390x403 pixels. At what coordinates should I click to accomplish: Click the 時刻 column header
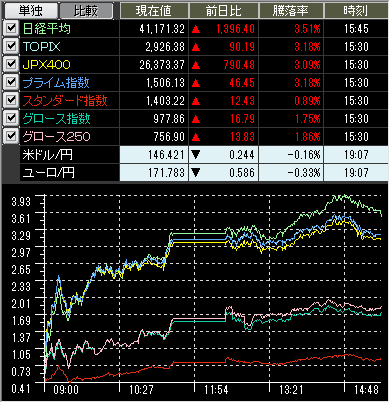[x=356, y=11]
